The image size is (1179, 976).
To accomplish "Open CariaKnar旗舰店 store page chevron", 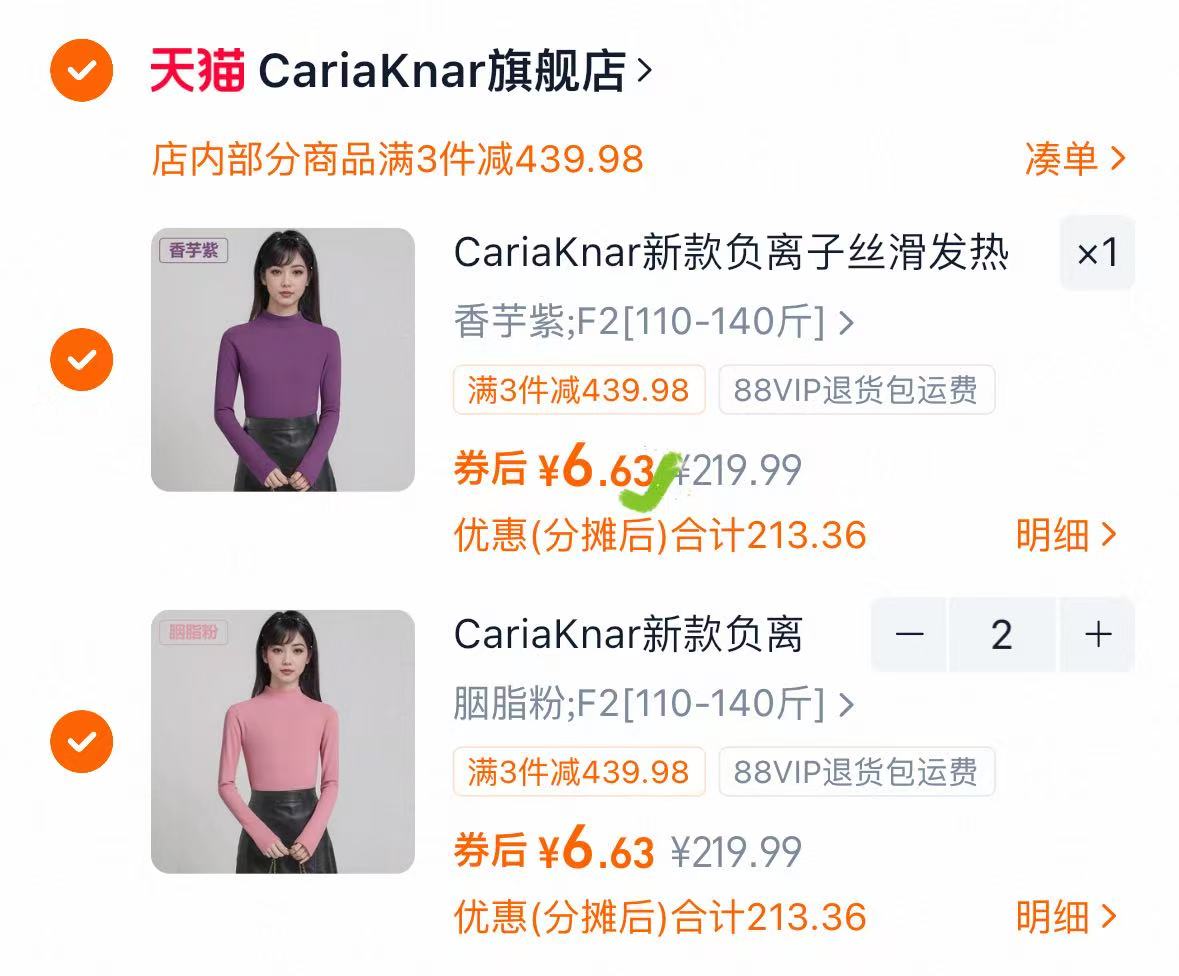I will (644, 71).
